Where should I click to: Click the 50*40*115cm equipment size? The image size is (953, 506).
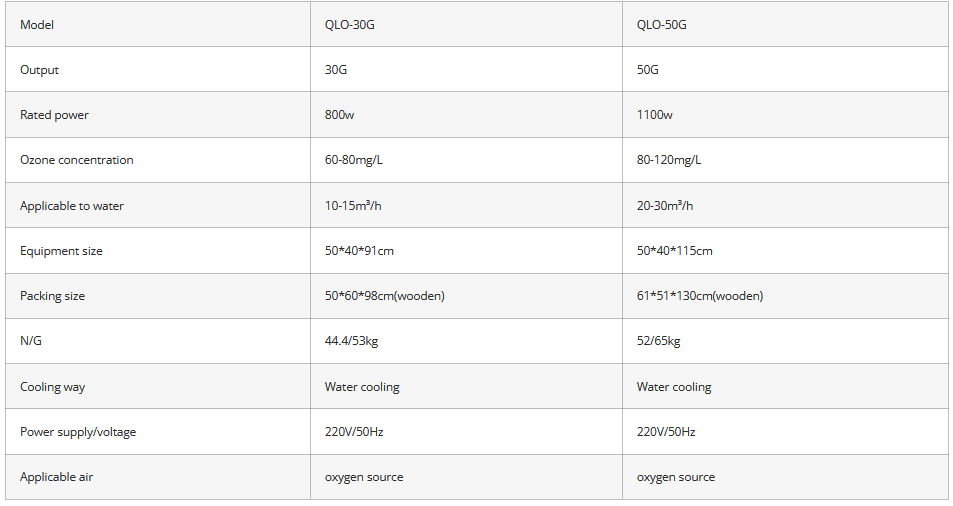(x=675, y=251)
